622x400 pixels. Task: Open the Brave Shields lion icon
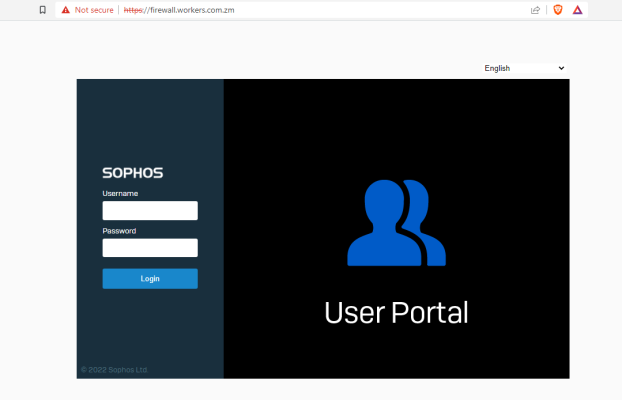[x=558, y=10]
